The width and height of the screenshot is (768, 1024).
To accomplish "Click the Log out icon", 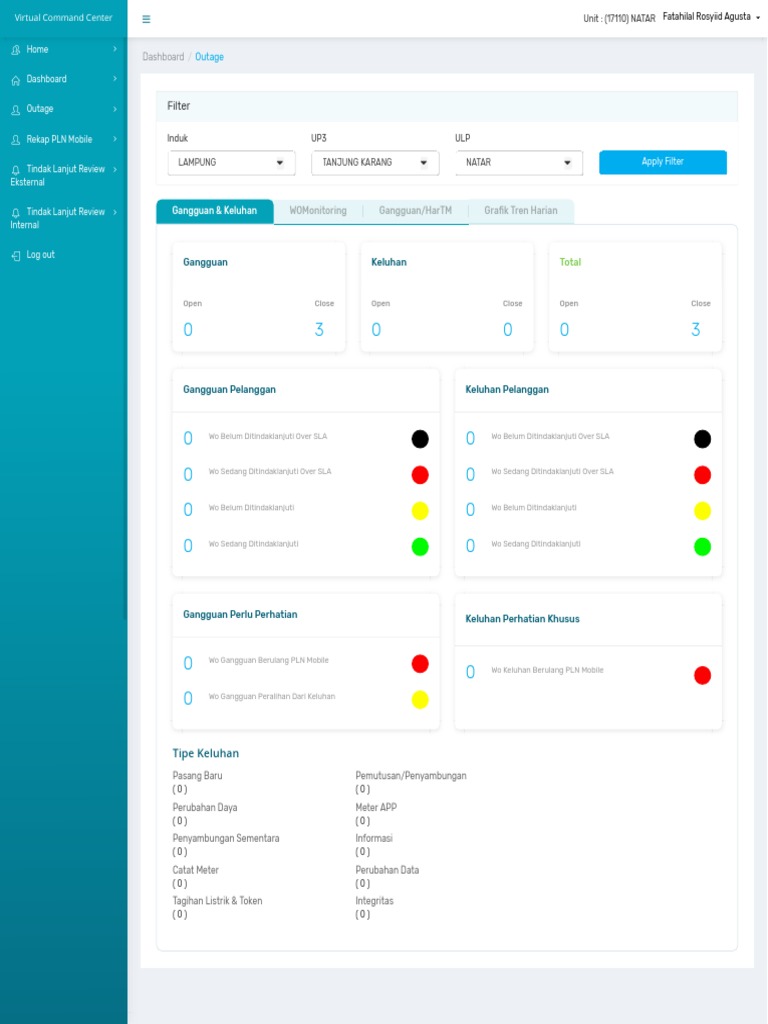I will pos(15,256).
